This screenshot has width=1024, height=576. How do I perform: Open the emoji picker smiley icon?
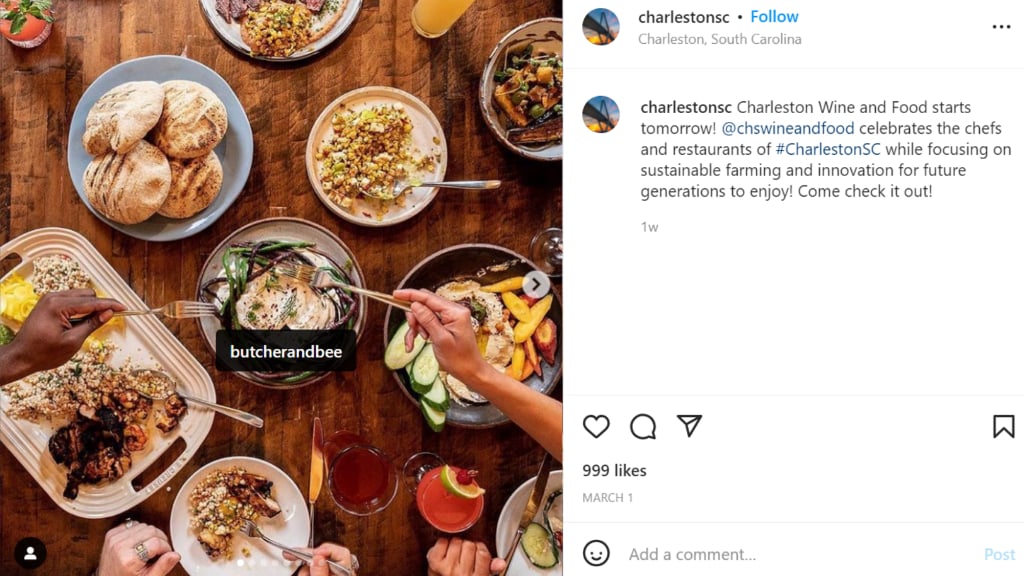[596, 553]
